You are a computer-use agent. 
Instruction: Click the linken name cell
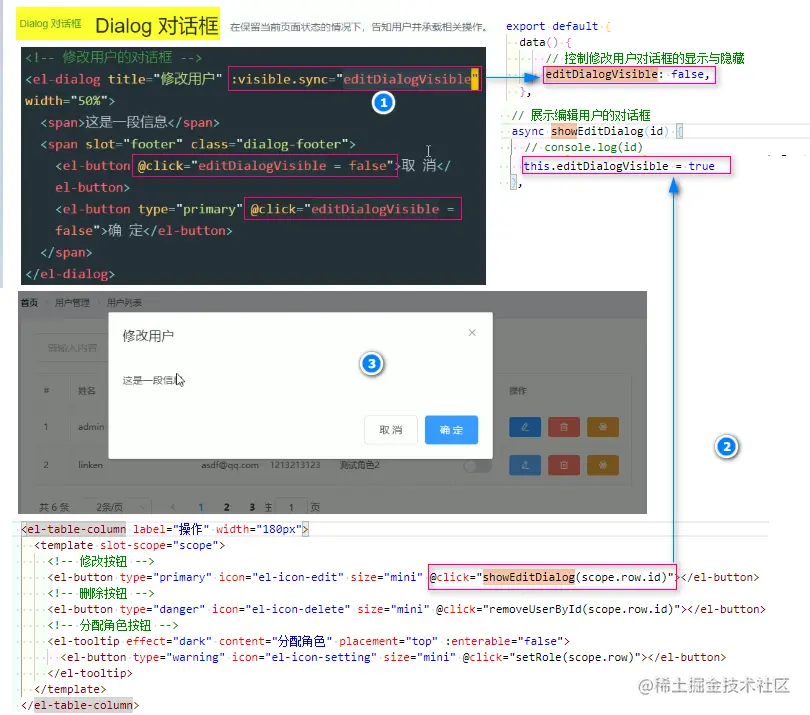[90, 465]
